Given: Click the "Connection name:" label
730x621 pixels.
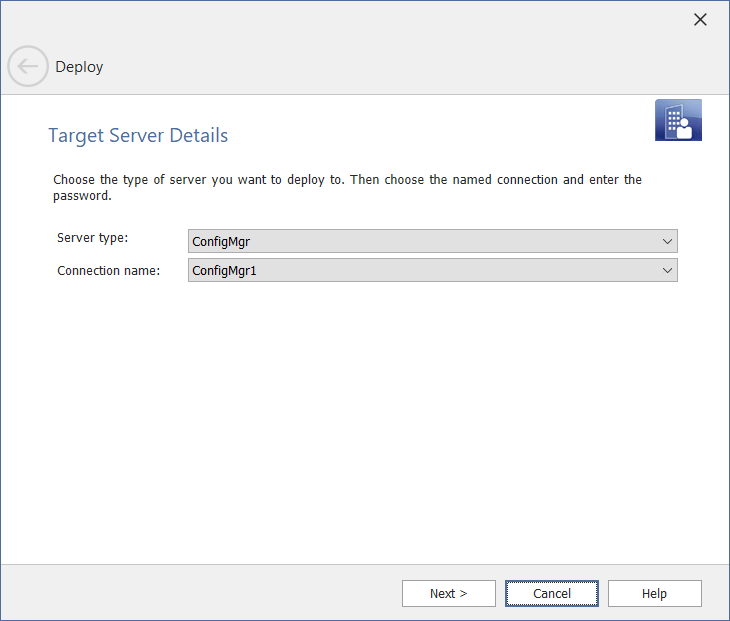Looking at the screenshot, I should coord(108,270).
